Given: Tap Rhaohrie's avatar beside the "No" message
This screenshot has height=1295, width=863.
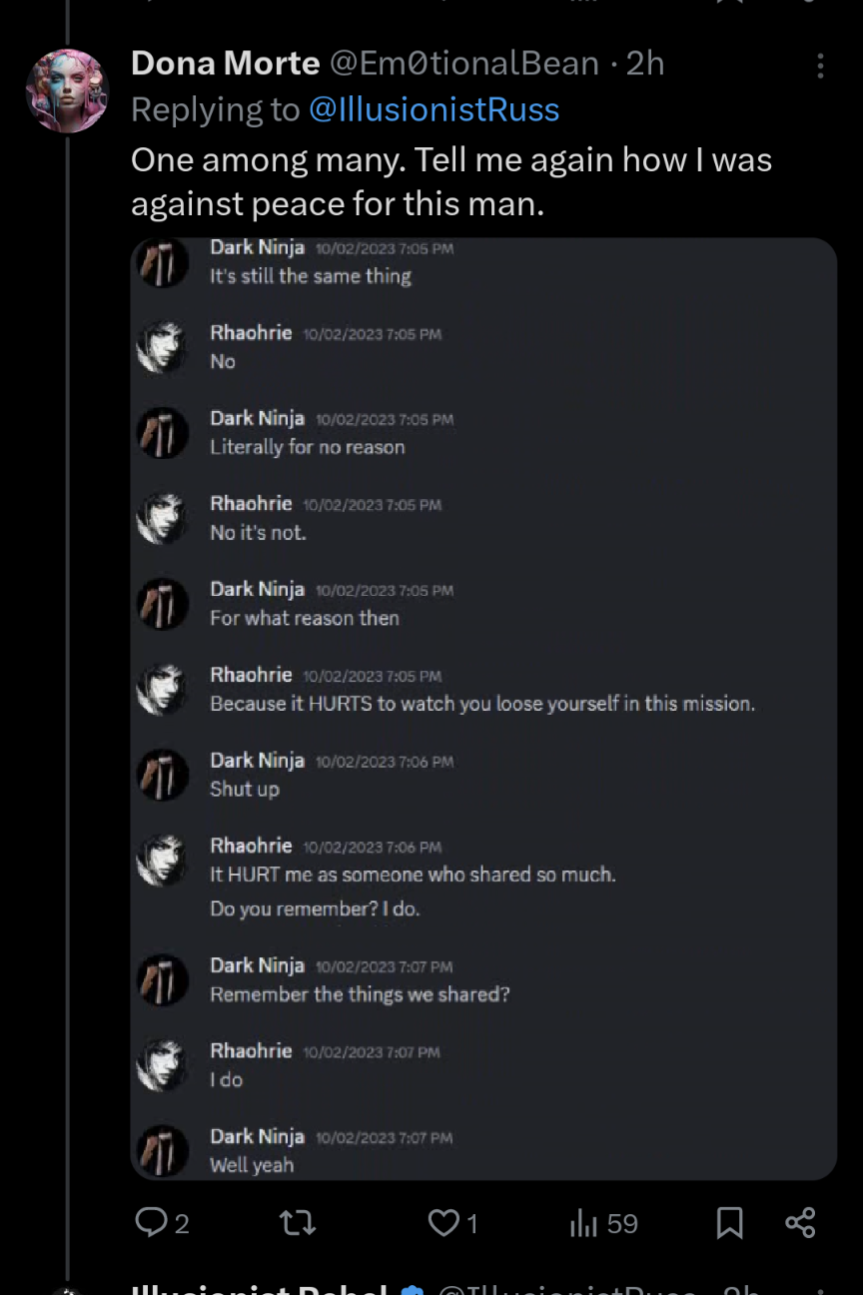Looking at the screenshot, I should coord(163,349).
